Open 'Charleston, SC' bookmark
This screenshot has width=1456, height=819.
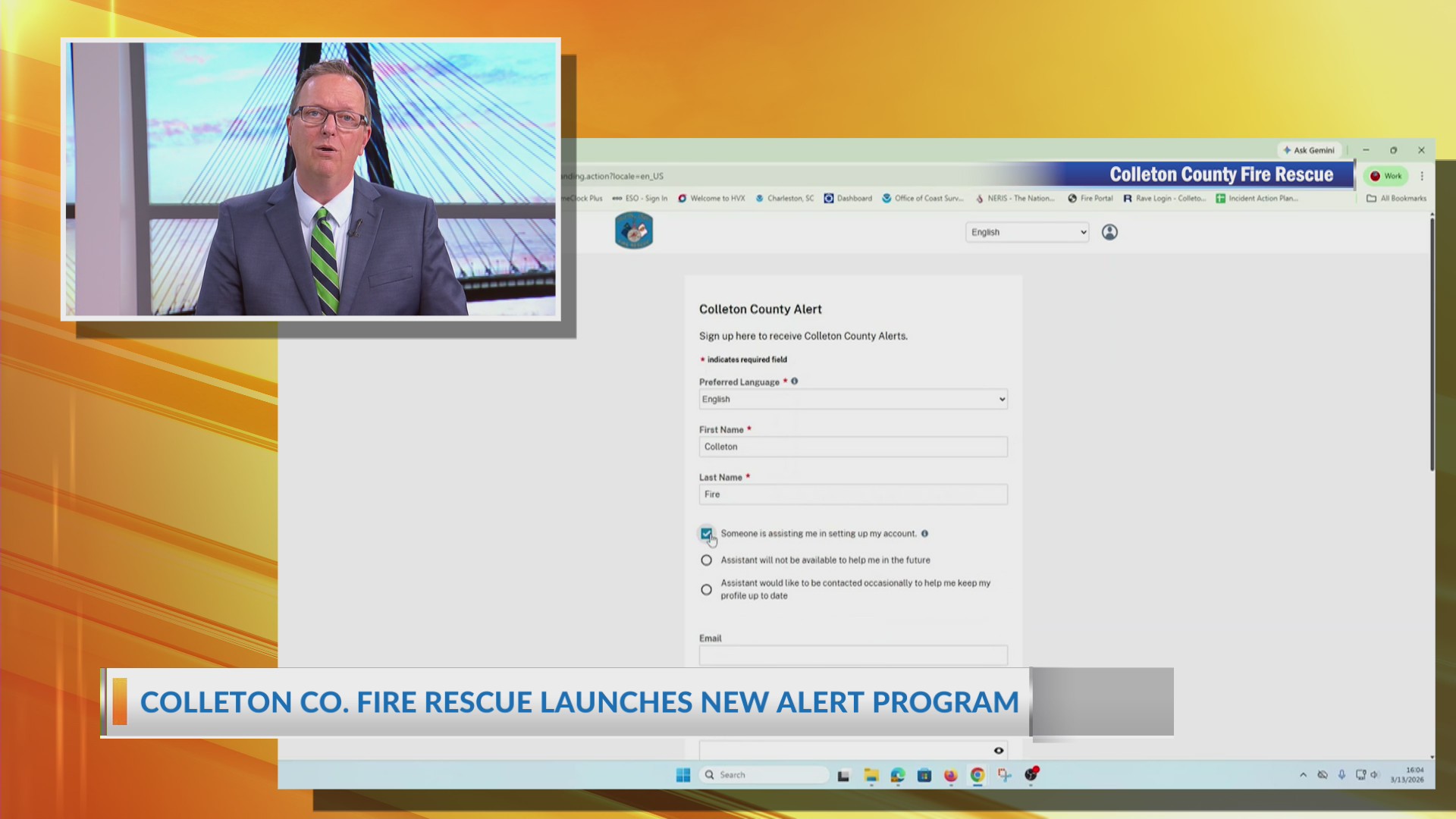click(784, 199)
